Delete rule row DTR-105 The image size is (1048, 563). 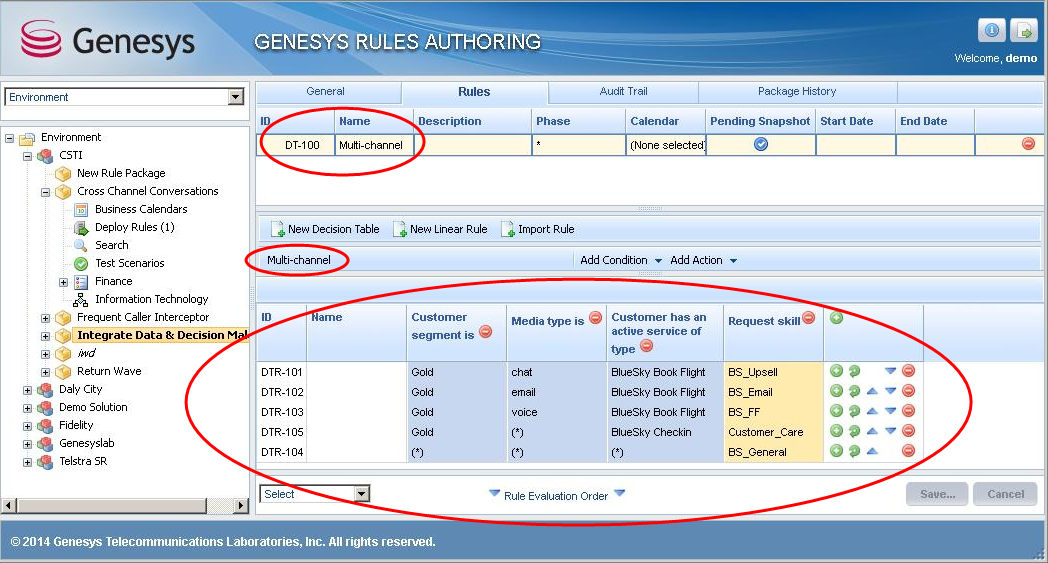[908, 432]
